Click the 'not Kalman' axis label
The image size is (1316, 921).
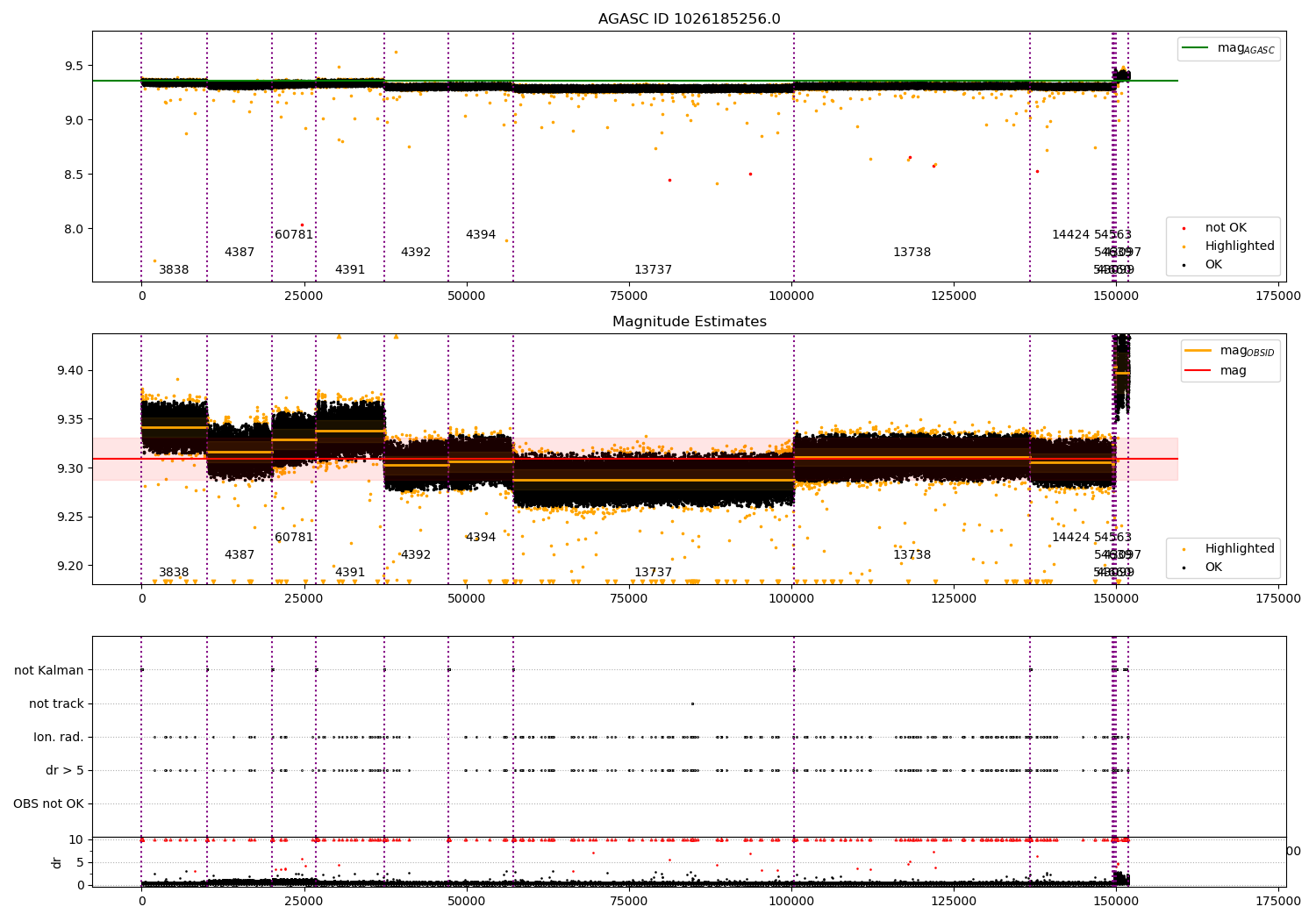[x=49, y=670]
